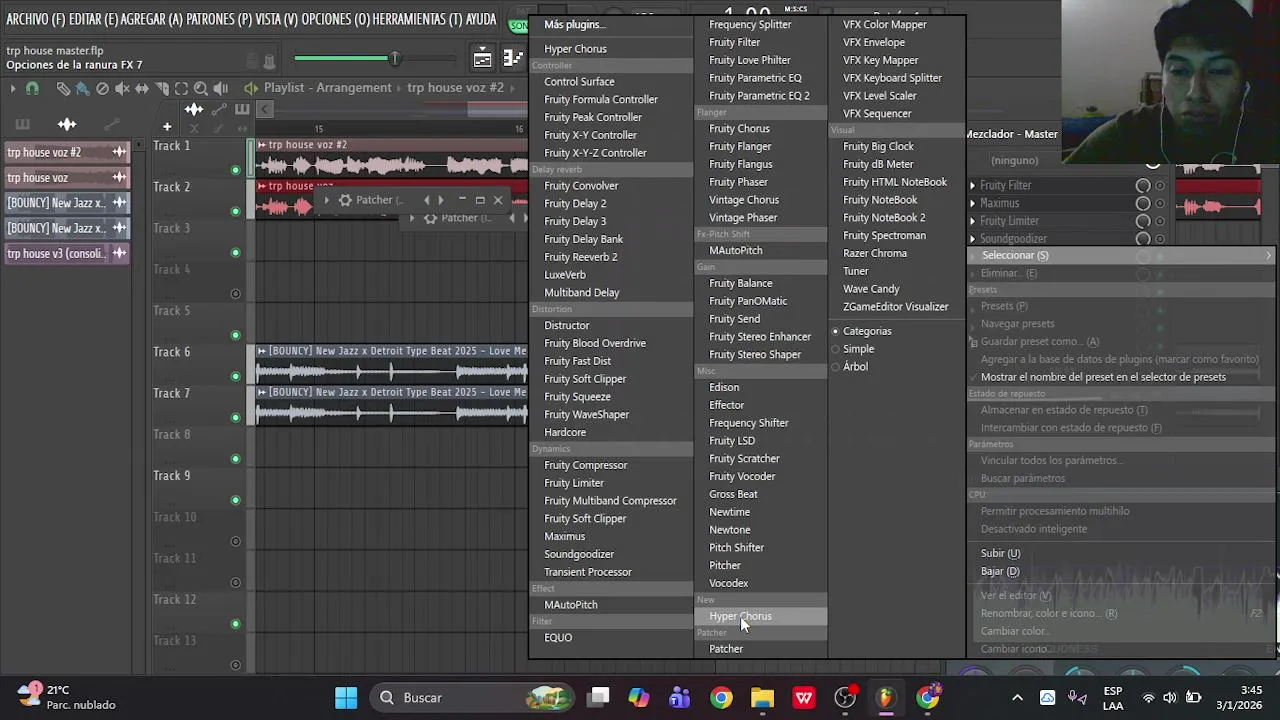Select Fruity Parametric EQ 2 from plugin list
This screenshot has height=720, width=1280.
(759, 96)
